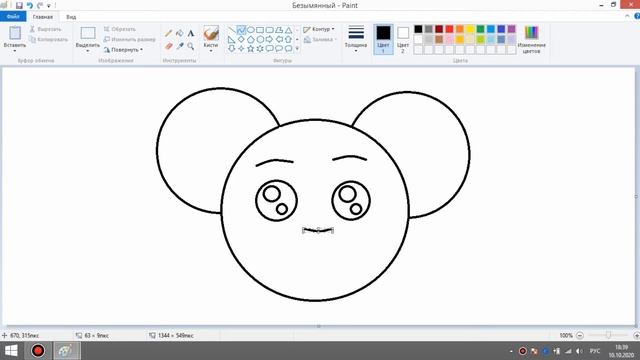Select the Eraser tool
The image size is (640, 360).
click(x=169, y=46)
